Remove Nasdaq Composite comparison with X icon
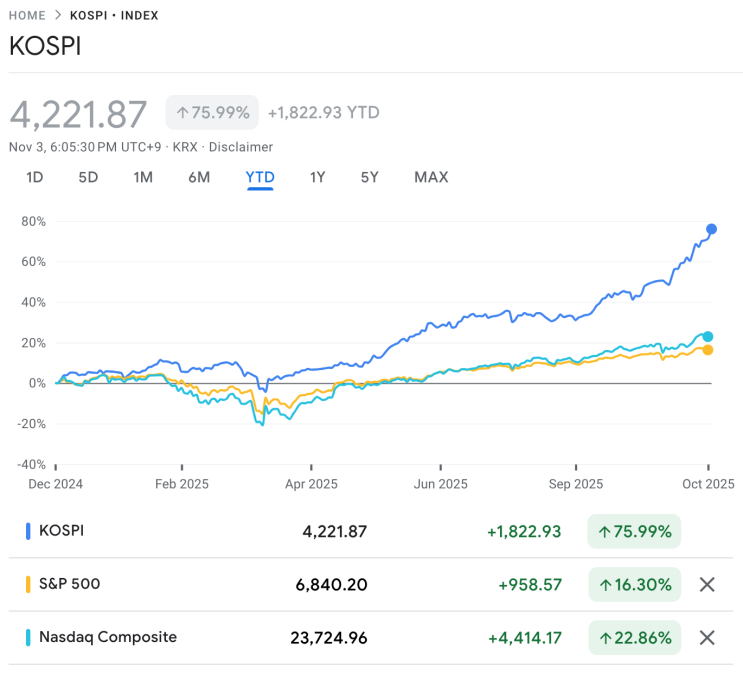 [707, 637]
